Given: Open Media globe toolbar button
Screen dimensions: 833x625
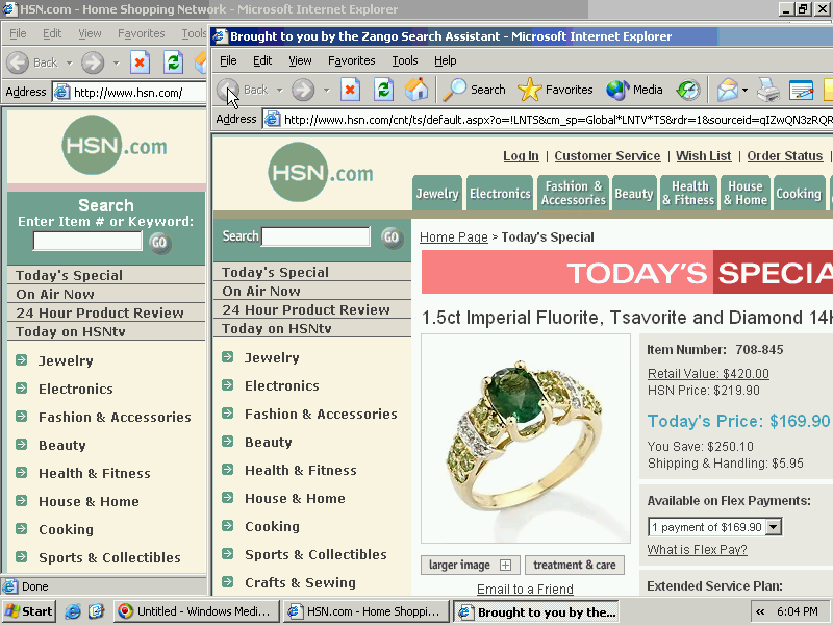Looking at the screenshot, I should point(634,89).
